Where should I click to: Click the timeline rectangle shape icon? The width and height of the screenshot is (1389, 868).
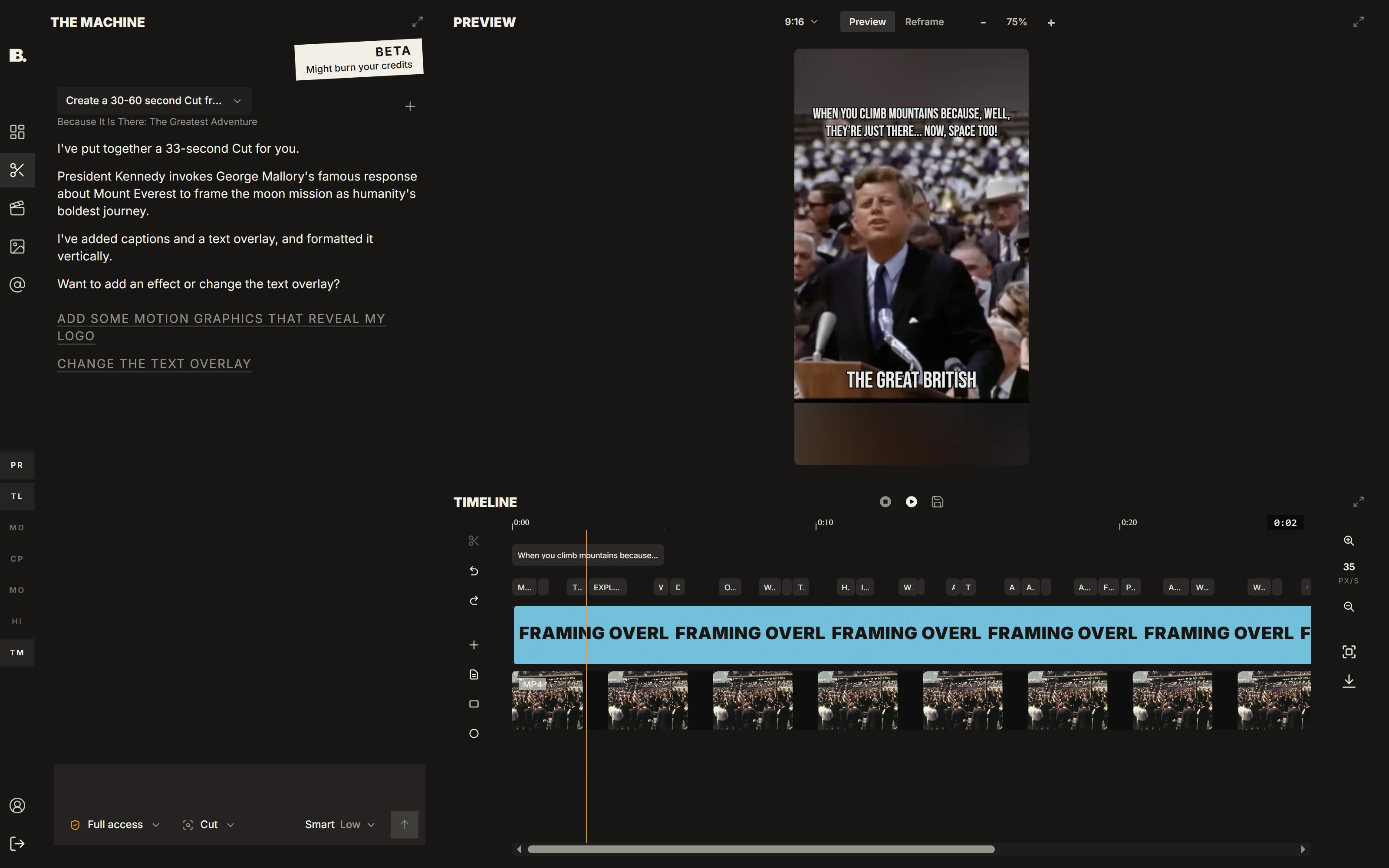click(474, 704)
